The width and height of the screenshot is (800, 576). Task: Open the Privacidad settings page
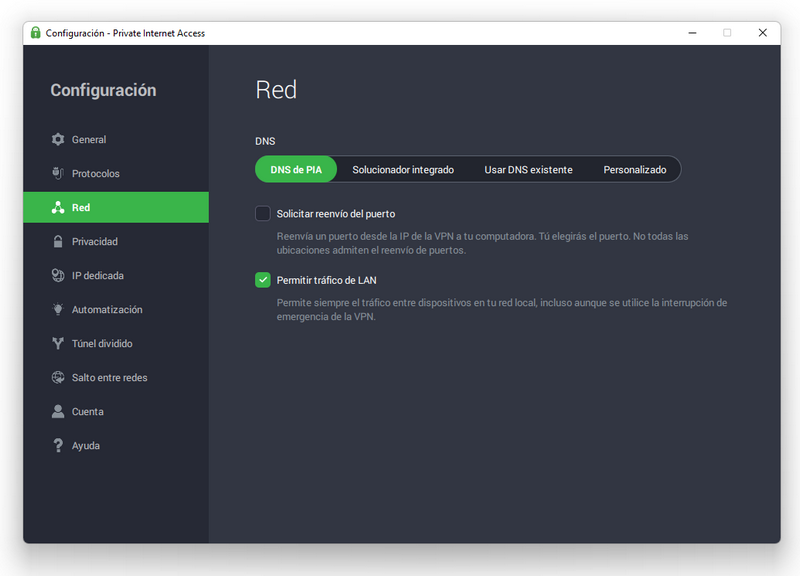point(116,241)
